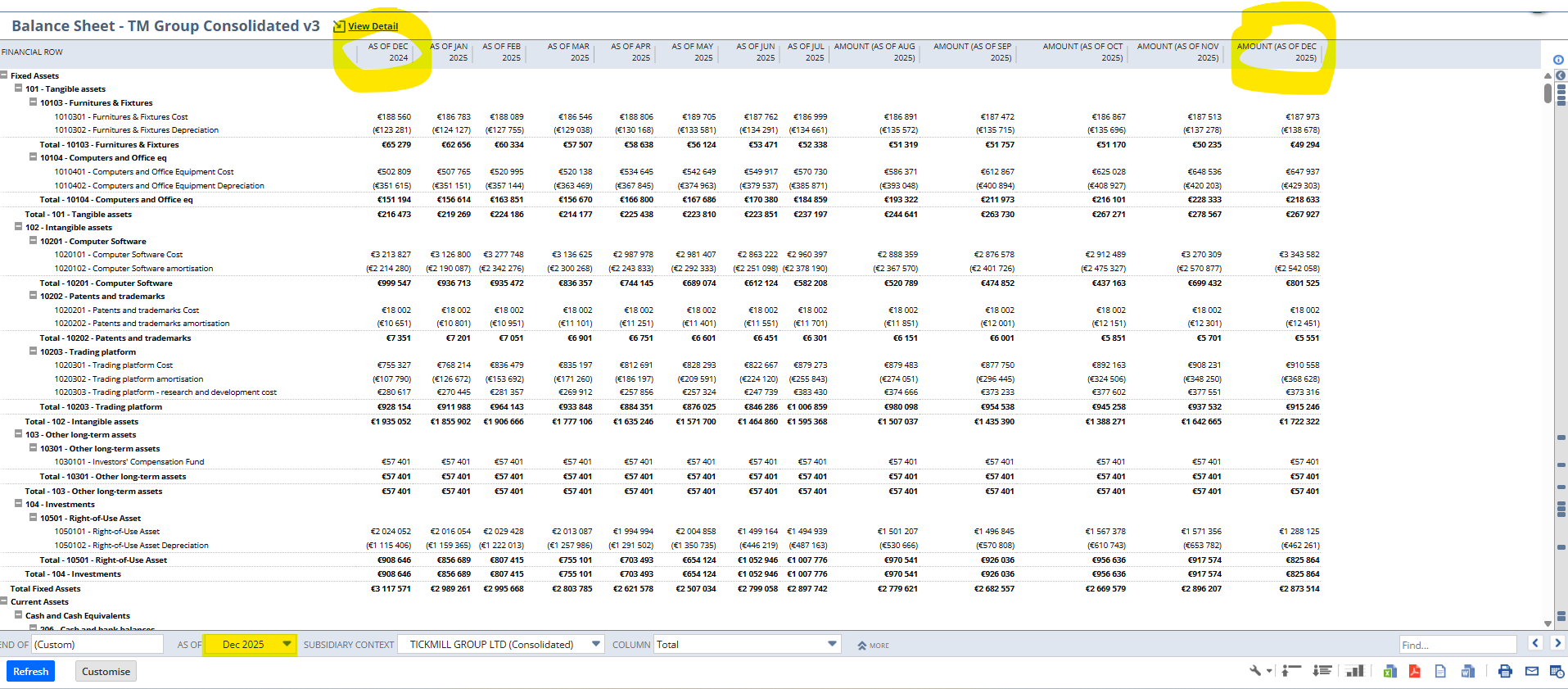
Task: Click Dec 2024 Total Fixed Assets value €3 117 571
Action: tap(391, 588)
